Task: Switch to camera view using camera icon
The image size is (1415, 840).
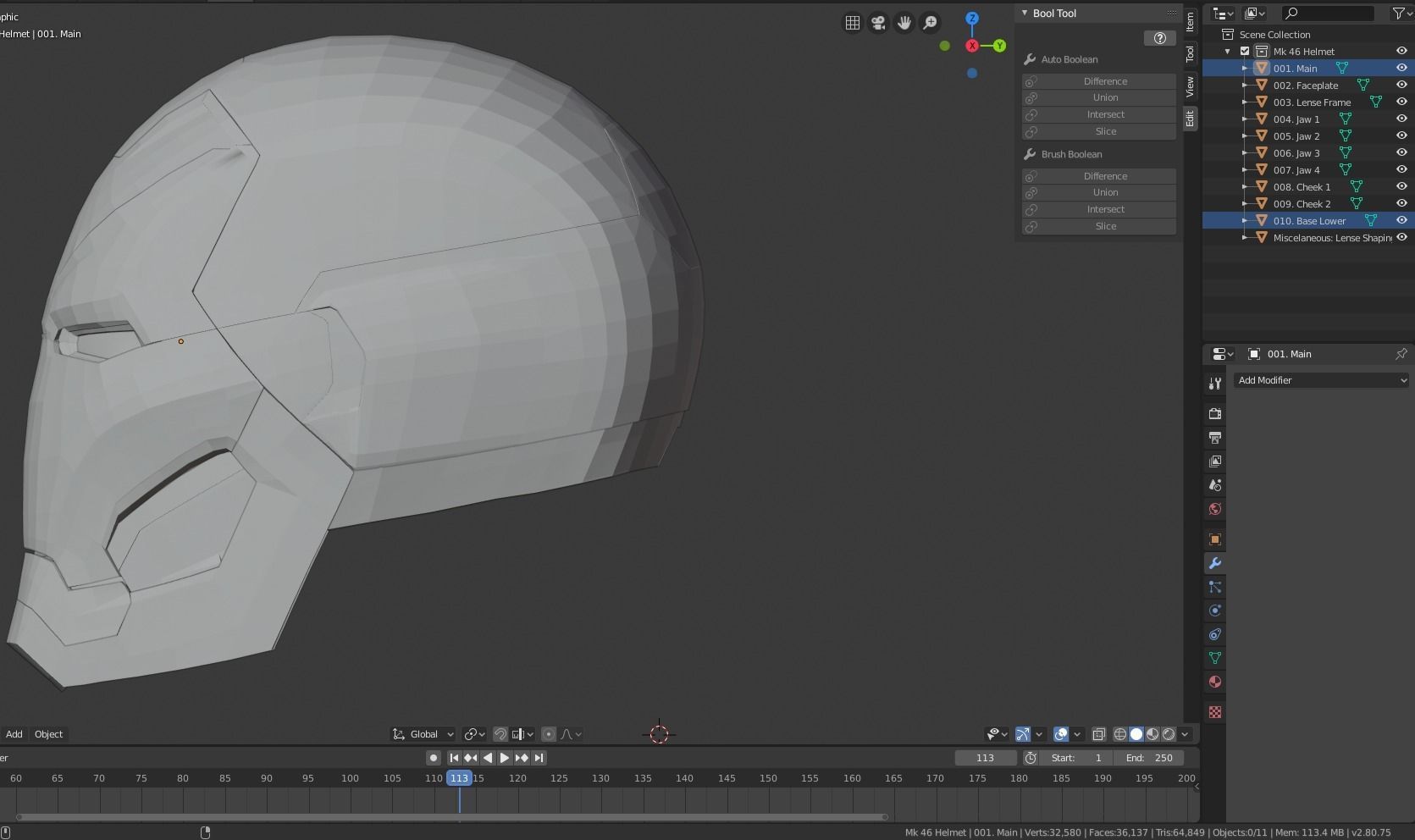Action: click(x=878, y=23)
